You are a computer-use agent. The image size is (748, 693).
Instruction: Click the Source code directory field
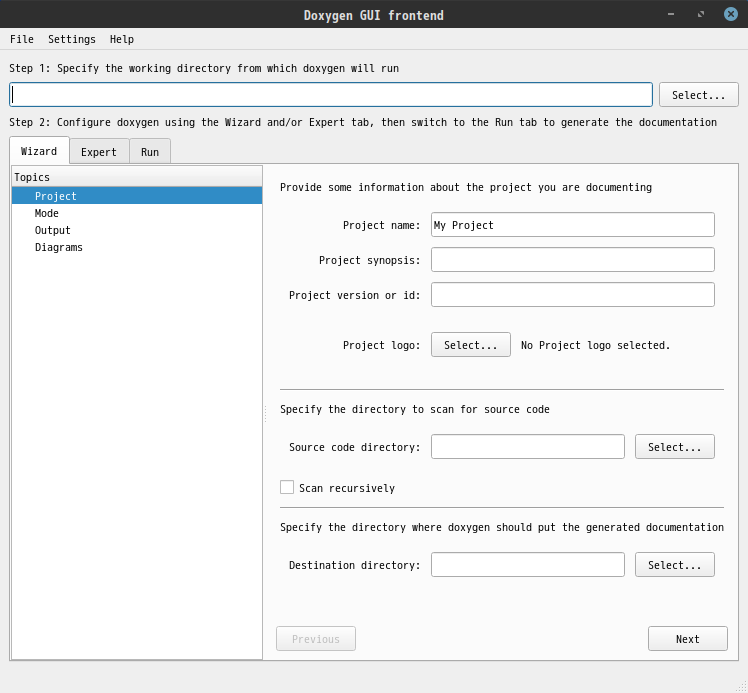click(x=528, y=446)
